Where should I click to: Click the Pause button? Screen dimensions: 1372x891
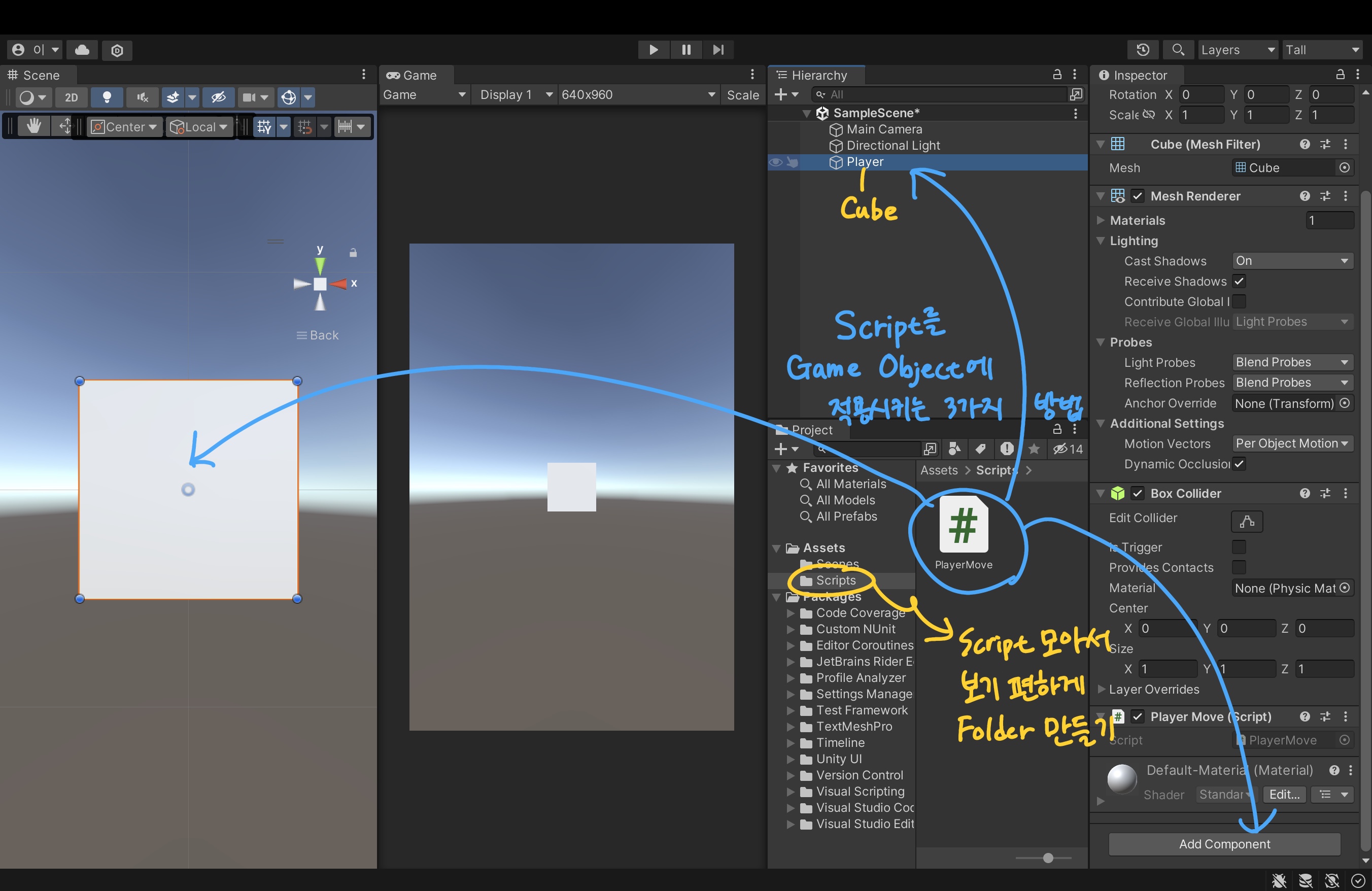(686, 50)
